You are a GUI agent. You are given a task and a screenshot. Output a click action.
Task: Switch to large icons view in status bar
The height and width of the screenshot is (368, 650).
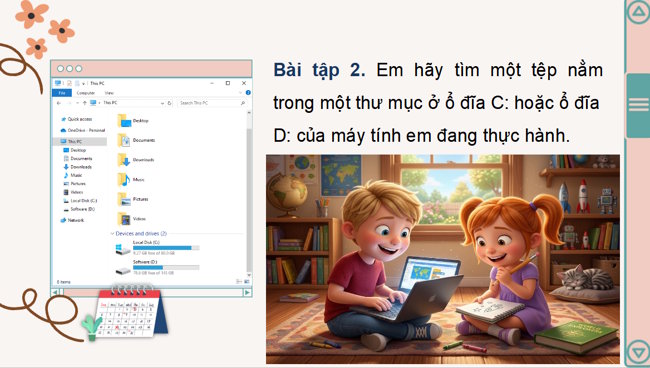[x=246, y=282]
